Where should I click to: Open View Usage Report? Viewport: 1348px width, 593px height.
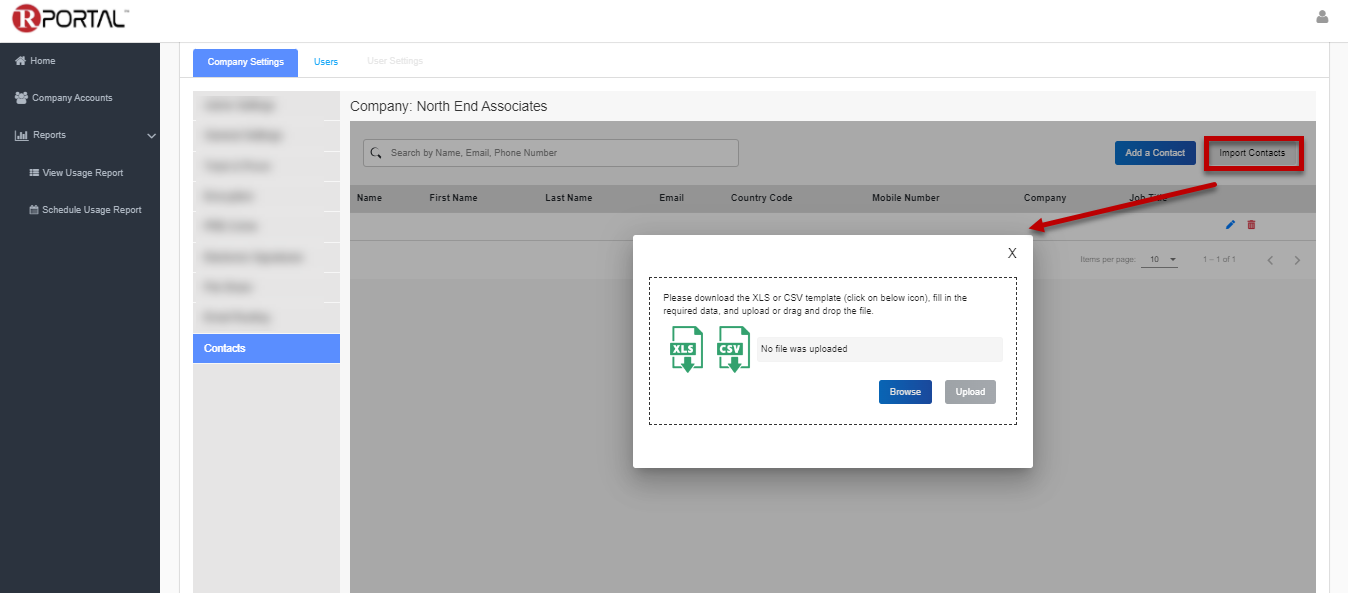pyautogui.click(x=83, y=173)
